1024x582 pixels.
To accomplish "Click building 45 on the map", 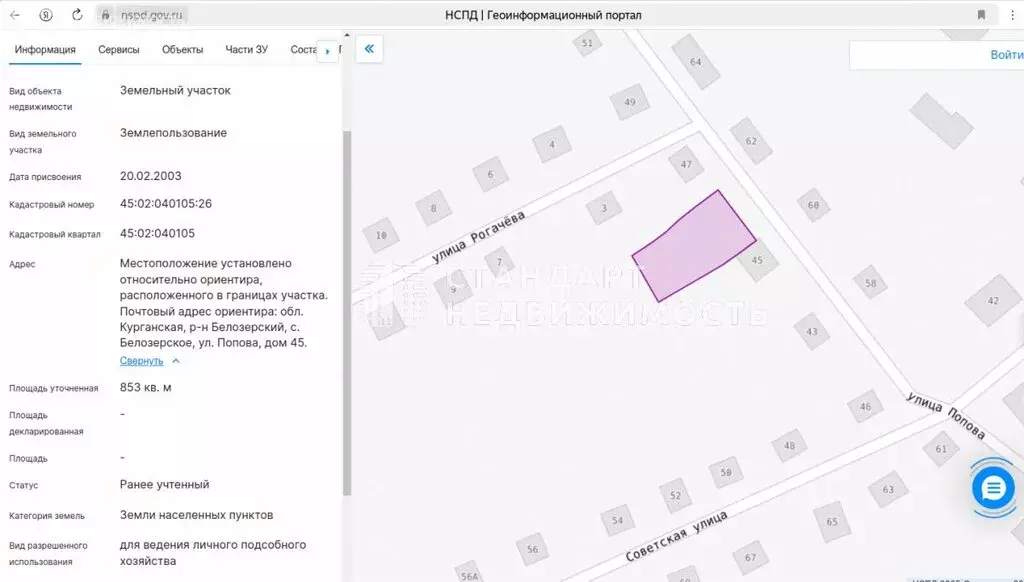I will (x=758, y=260).
